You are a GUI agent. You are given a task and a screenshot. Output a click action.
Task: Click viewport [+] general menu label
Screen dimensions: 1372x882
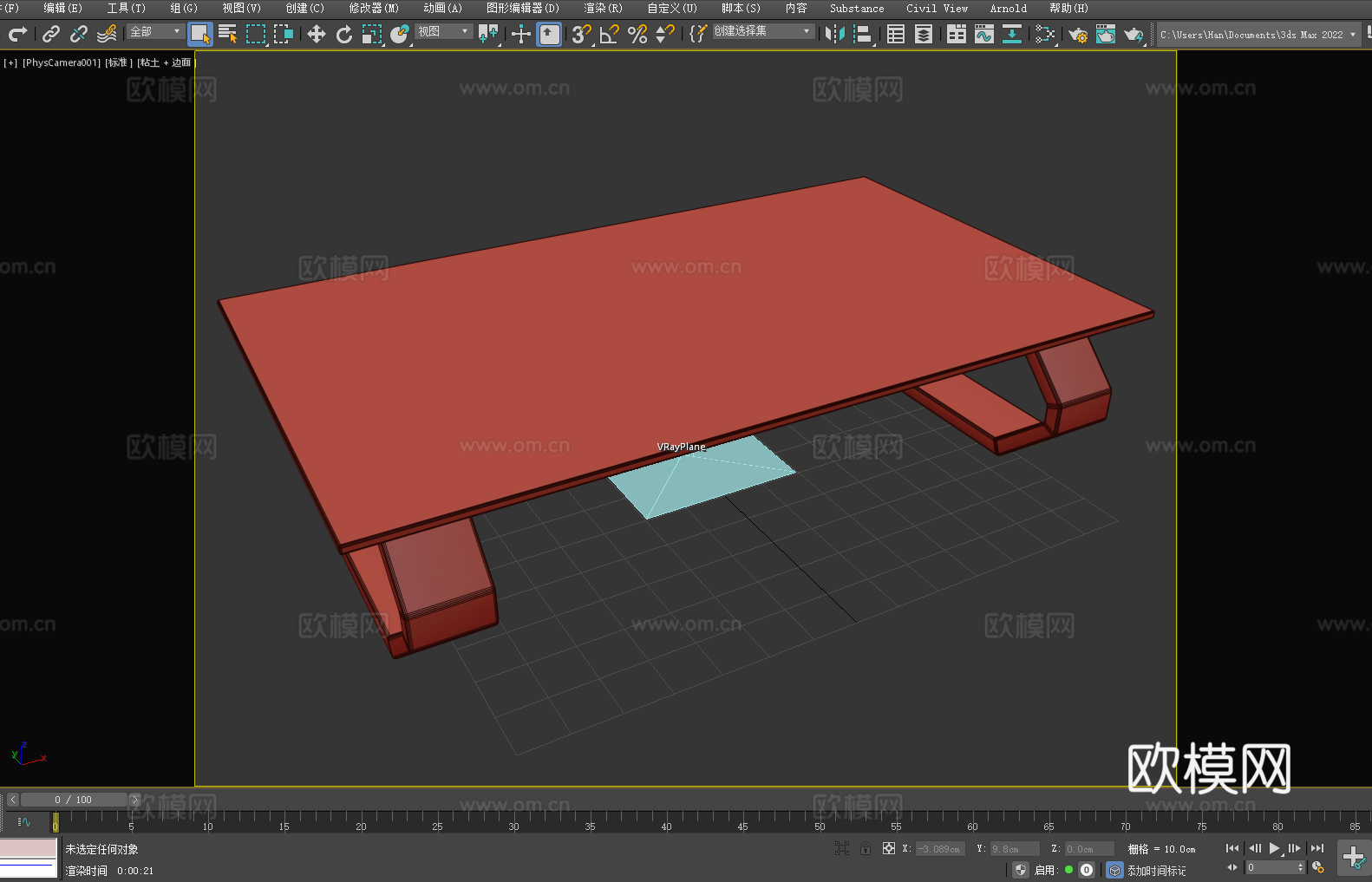click(x=10, y=62)
